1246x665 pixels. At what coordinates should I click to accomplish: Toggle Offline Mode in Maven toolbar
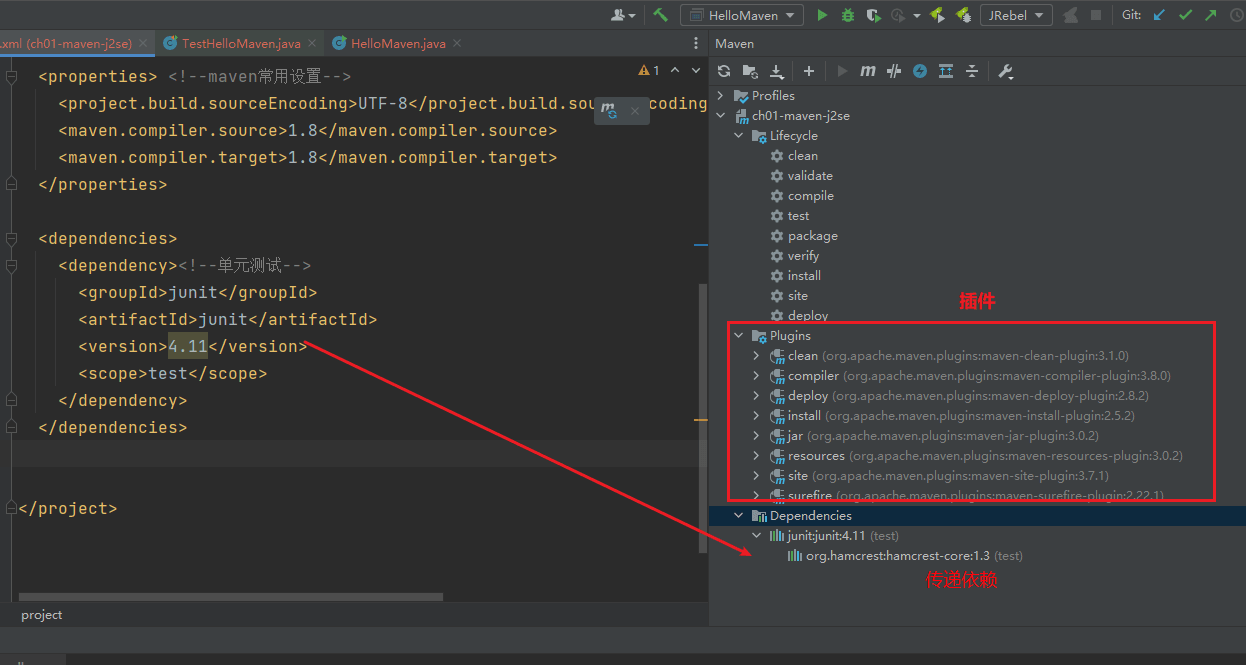[894, 71]
